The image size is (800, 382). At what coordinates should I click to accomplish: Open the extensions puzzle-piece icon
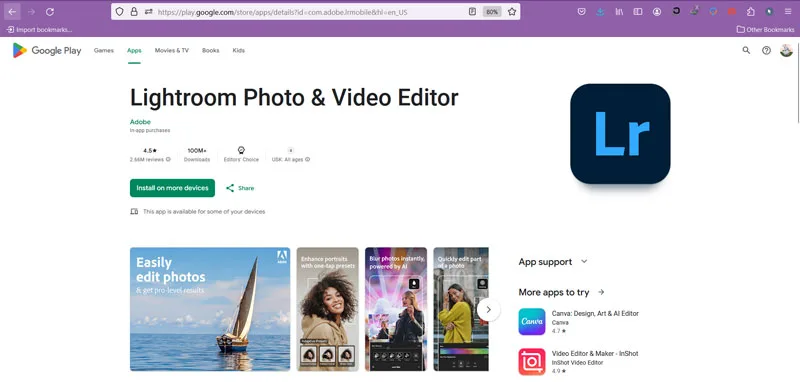(x=751, y=12)
